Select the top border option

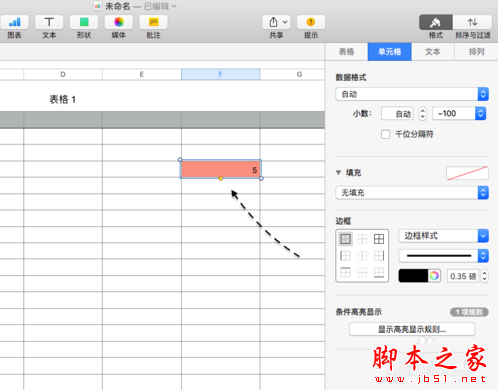pos(345,272)
